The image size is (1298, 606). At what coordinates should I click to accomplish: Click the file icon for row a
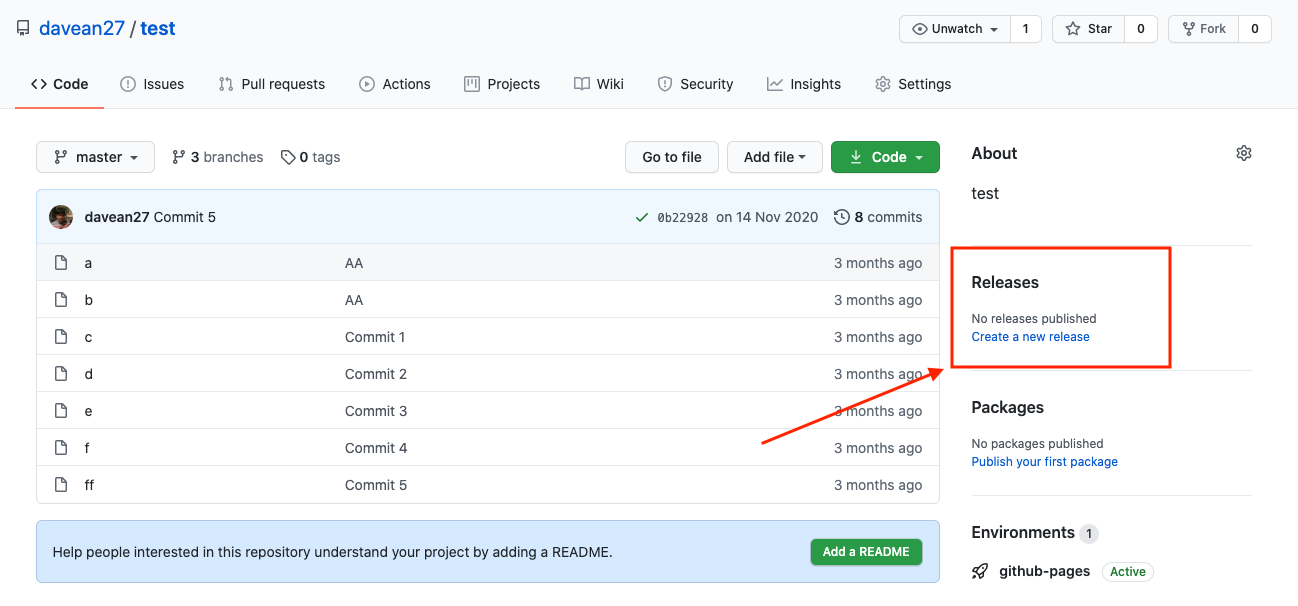61,263
